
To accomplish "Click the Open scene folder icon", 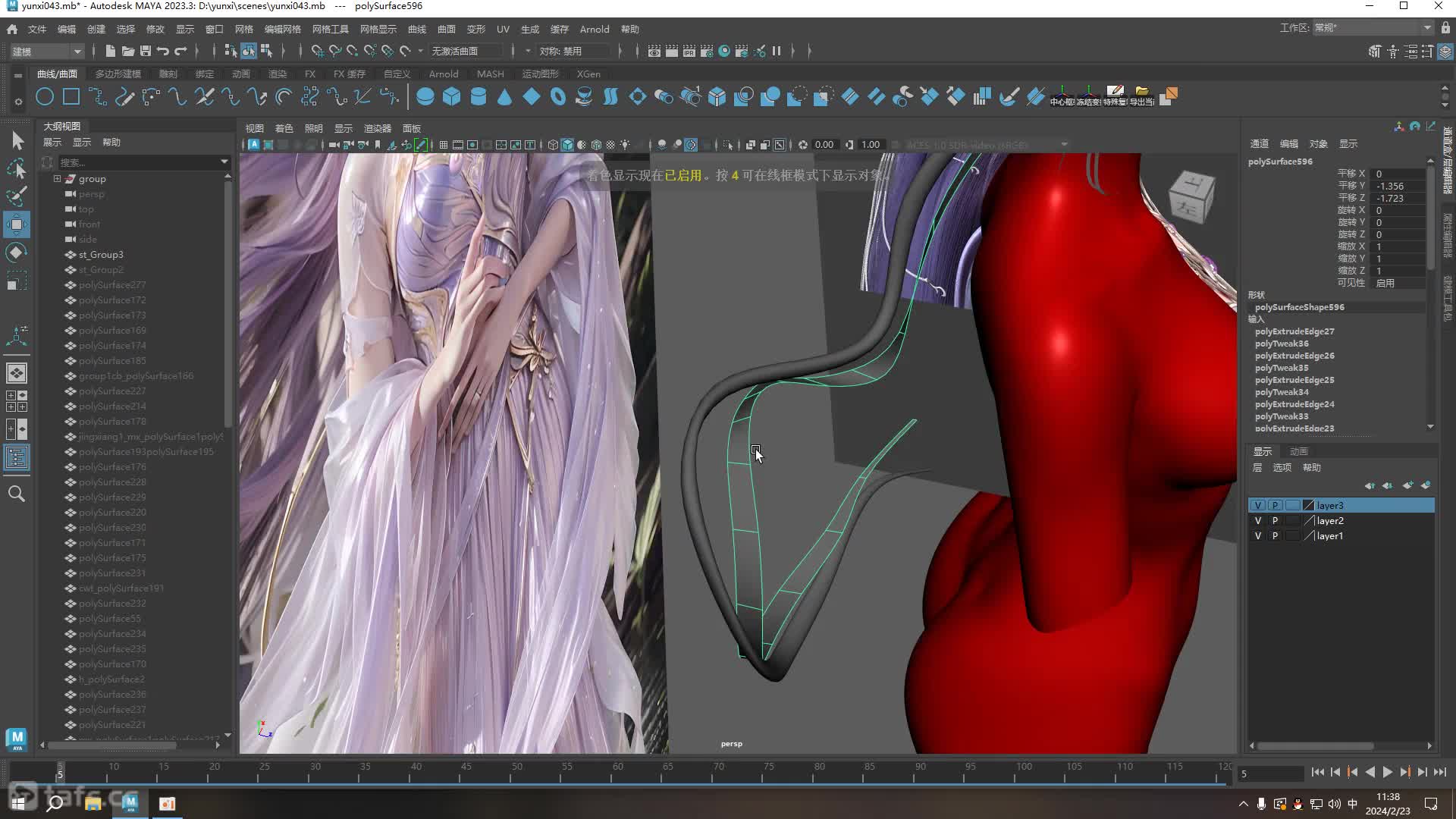I will [x=127, y=51].
